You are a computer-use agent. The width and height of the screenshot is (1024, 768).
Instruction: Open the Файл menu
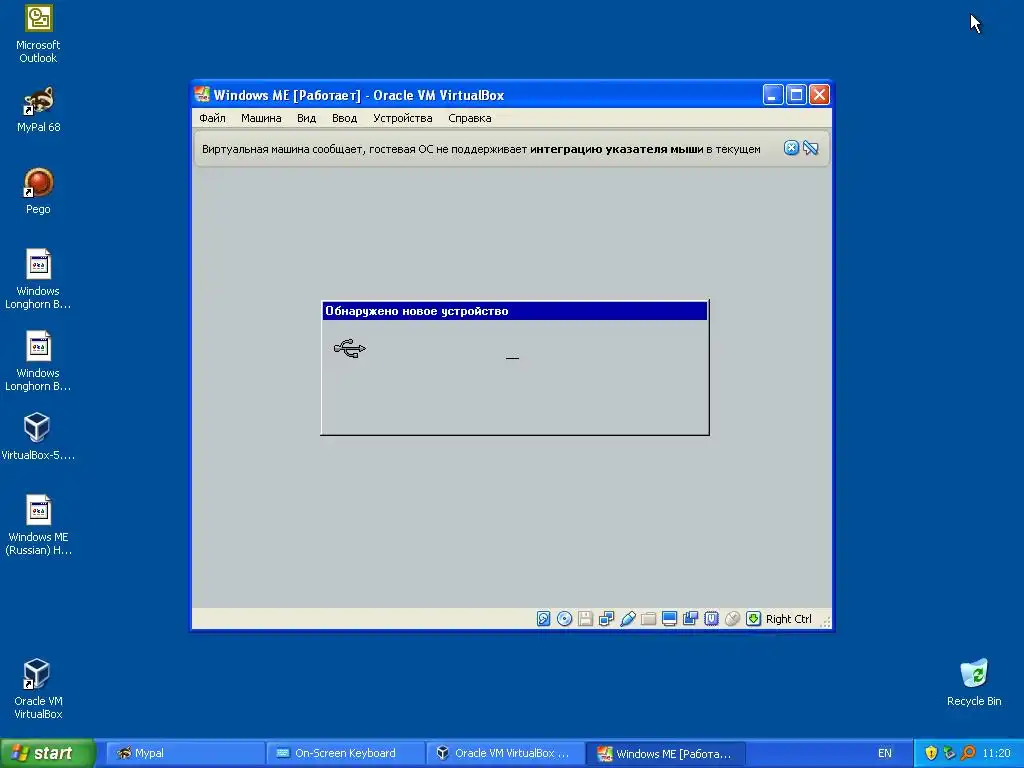(x=212, y=118)
